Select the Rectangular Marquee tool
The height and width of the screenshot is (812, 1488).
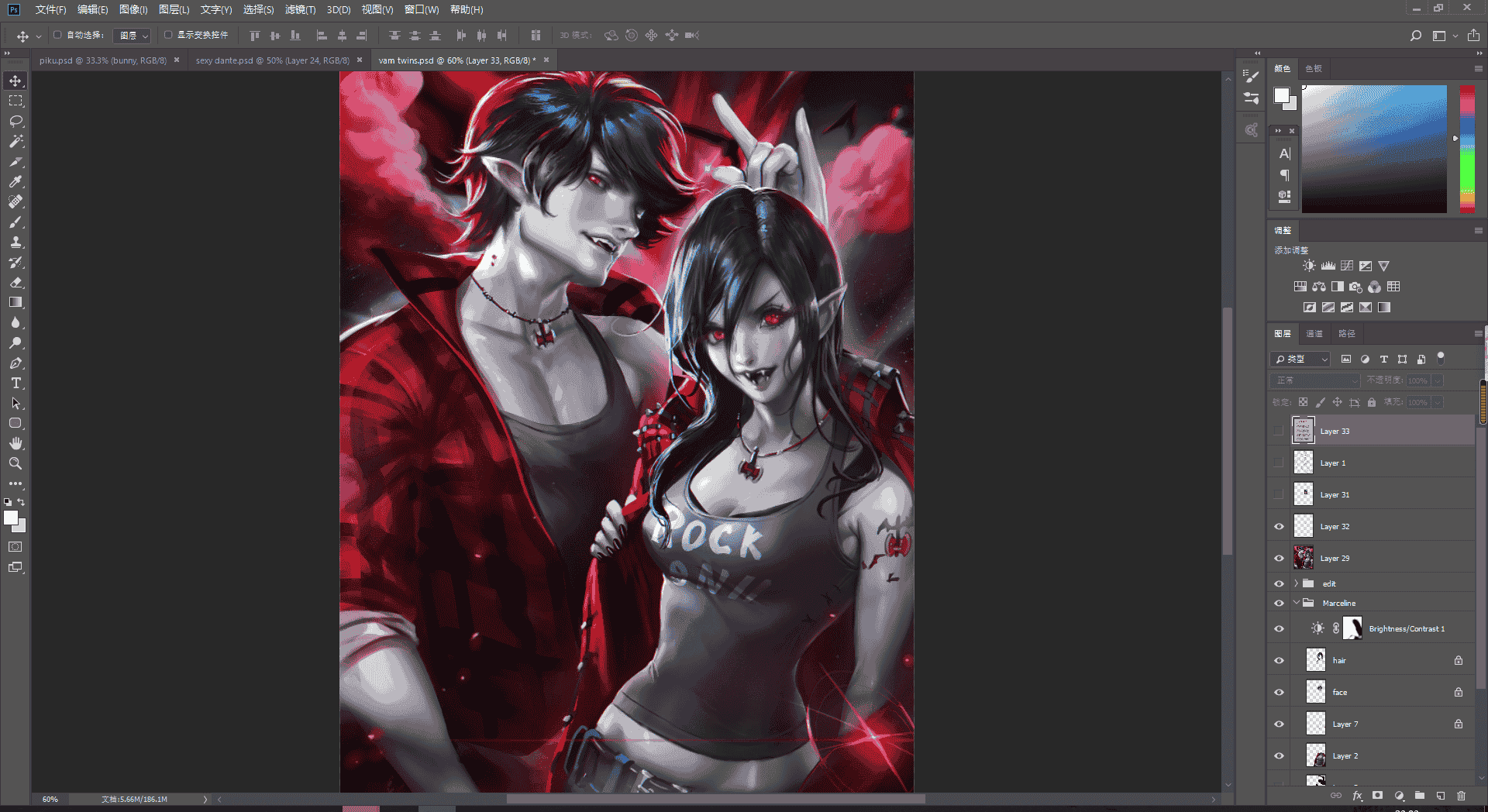pos(15,101)
